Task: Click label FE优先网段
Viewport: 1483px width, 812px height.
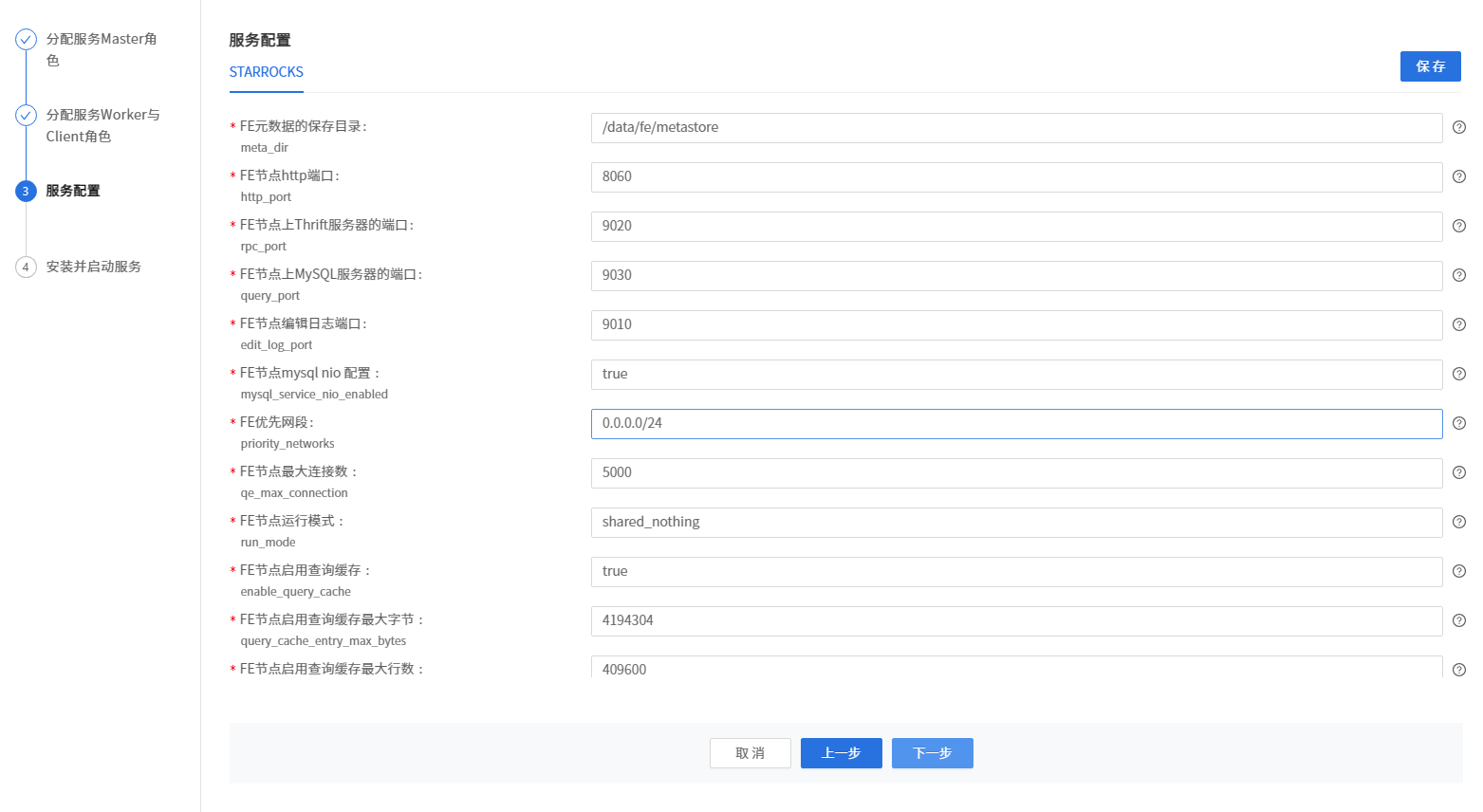Action: click(x=276, y=422)
